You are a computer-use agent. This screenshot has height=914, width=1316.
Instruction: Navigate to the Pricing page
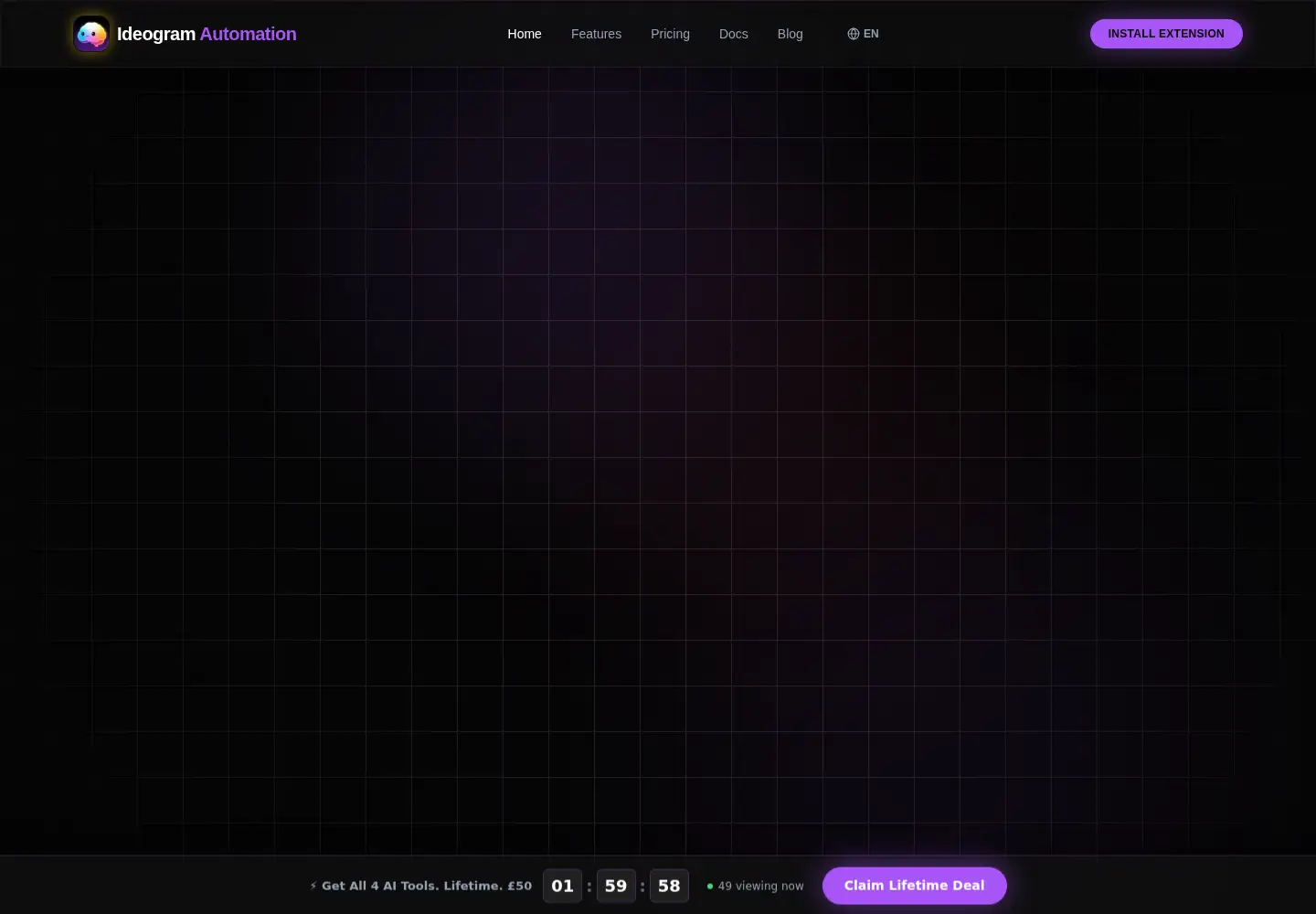pyautogui.click(x=670, y=34)
